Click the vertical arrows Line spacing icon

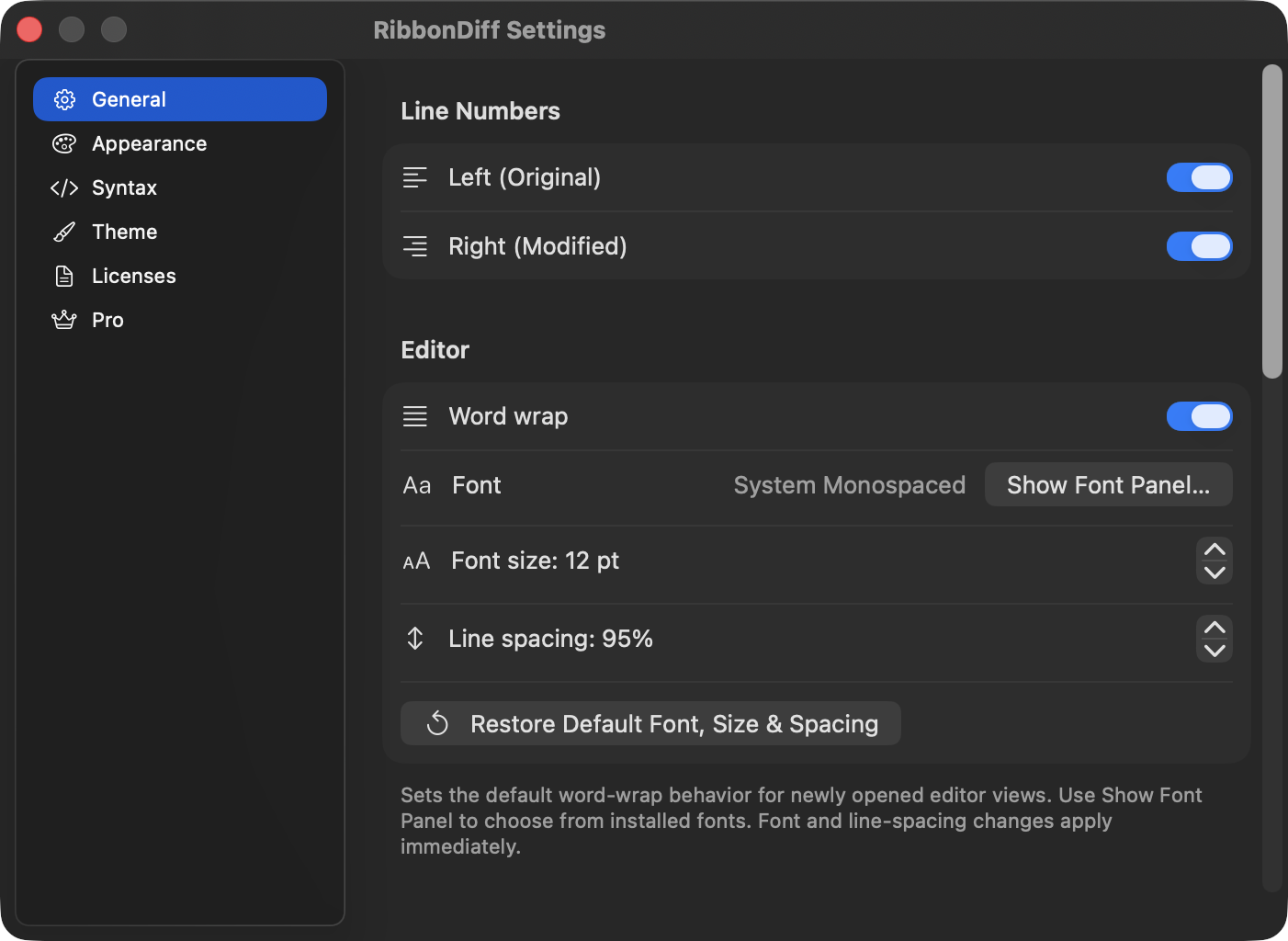pyautogui.click(x=415, y=639)
